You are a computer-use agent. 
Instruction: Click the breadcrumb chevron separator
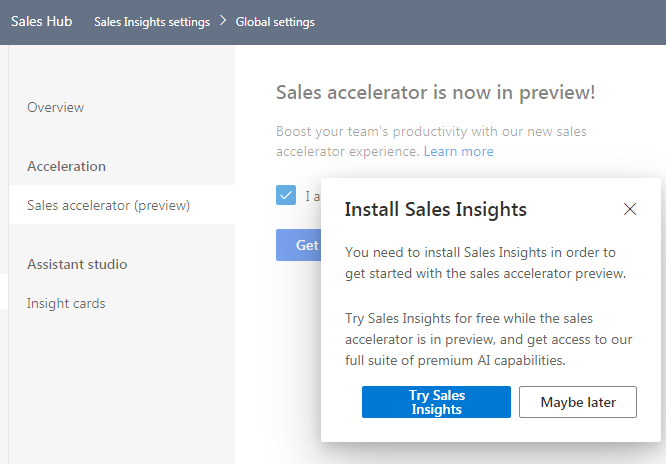click(223, 21)
